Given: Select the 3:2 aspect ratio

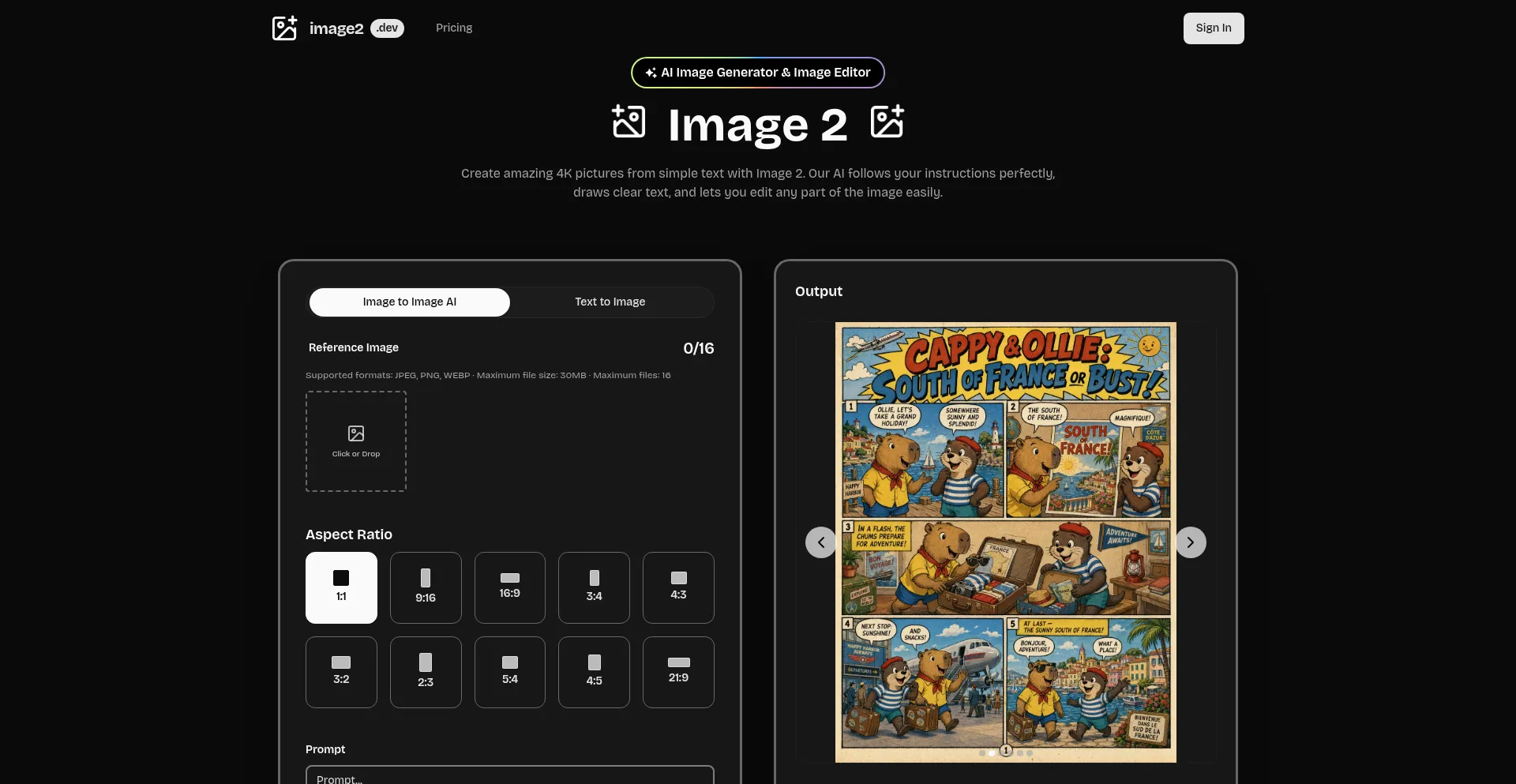Looking at the screenshot, I should [x=341, y=672].
